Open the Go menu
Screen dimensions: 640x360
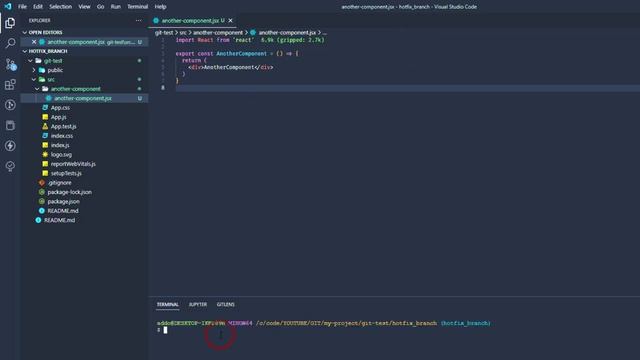100,7
